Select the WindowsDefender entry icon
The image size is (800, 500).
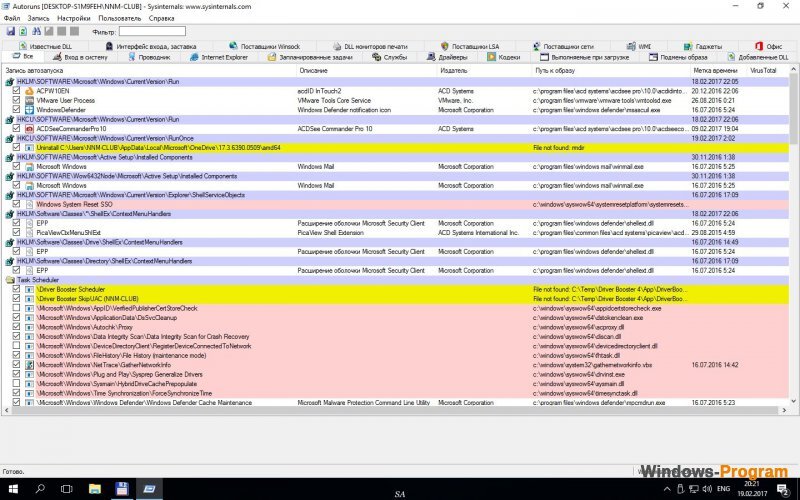[30, 110]
